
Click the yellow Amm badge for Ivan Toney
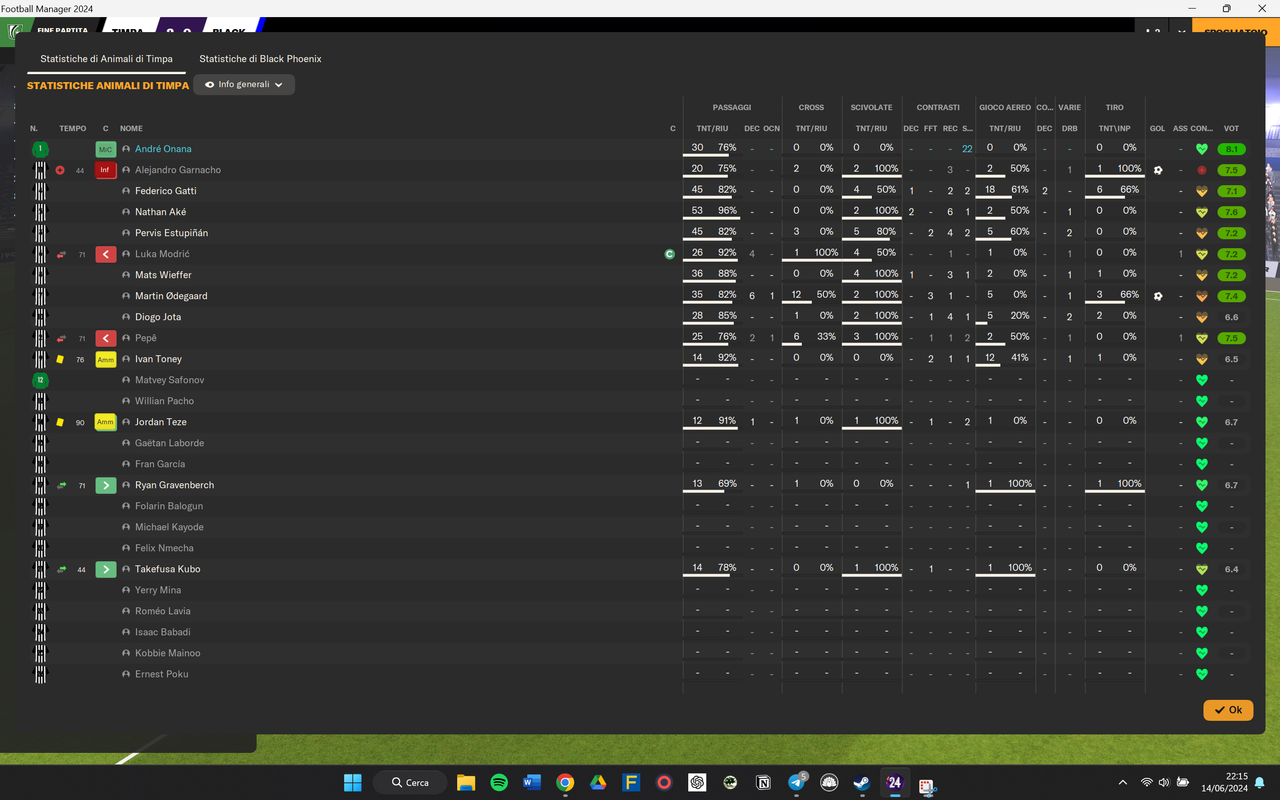[x=105, y=359]
